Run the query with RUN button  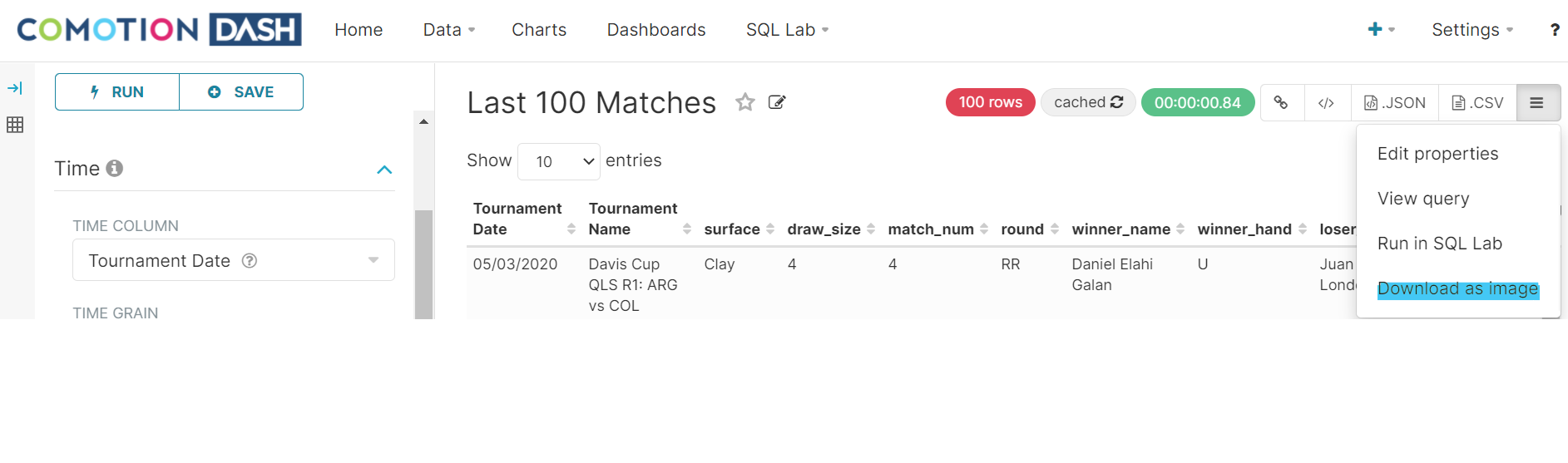click(x=117, y=91)
